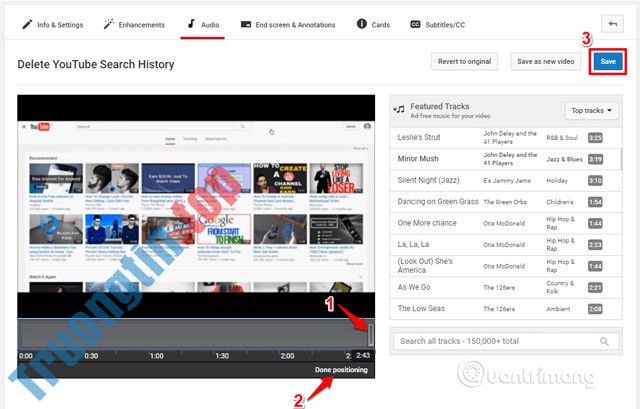Select The Low Seas track
This screenshot has height=409, width=640.
click(x=506, y=309)
